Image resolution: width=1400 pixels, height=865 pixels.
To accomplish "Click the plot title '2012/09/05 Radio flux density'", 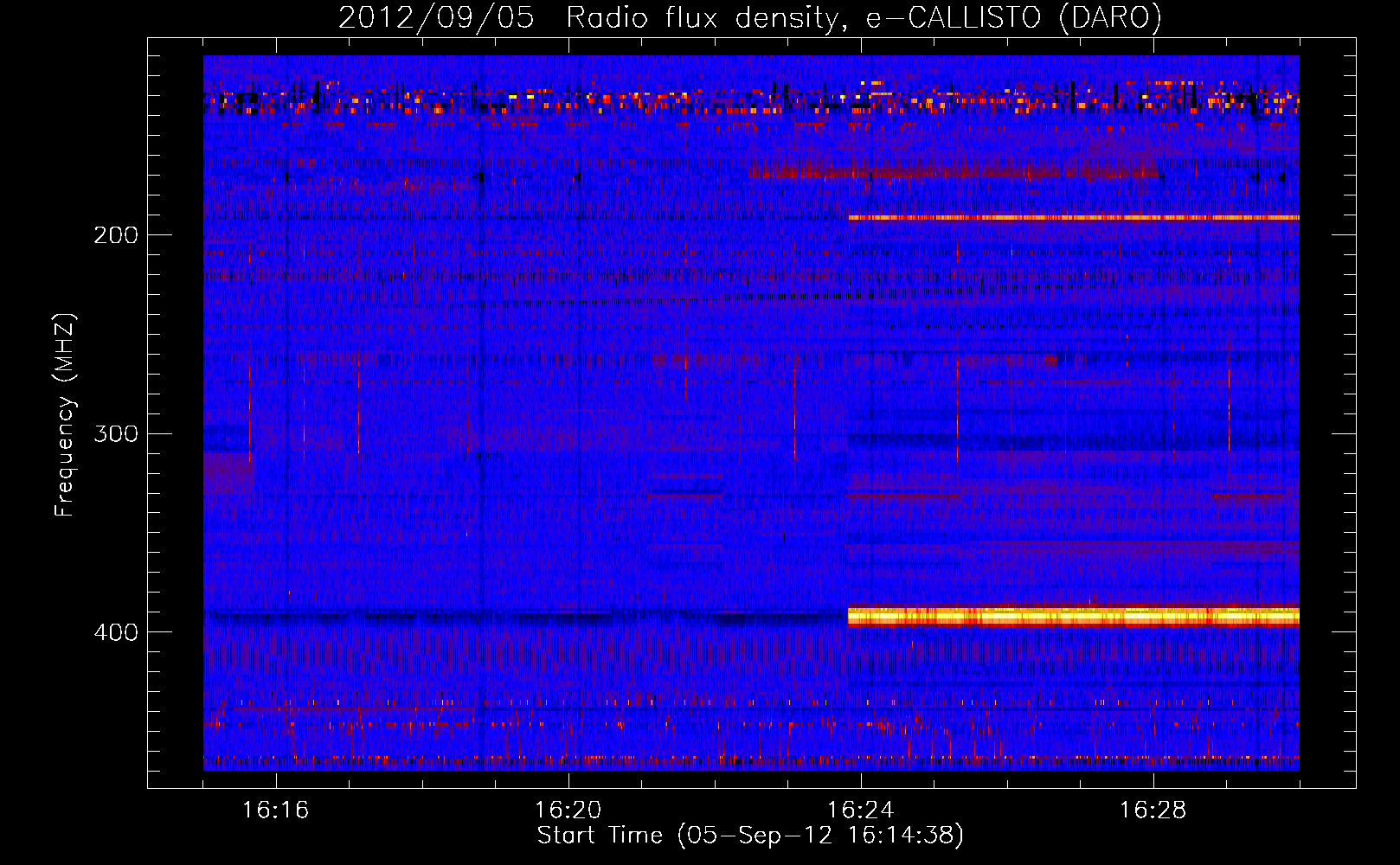I will click(749, 18).
